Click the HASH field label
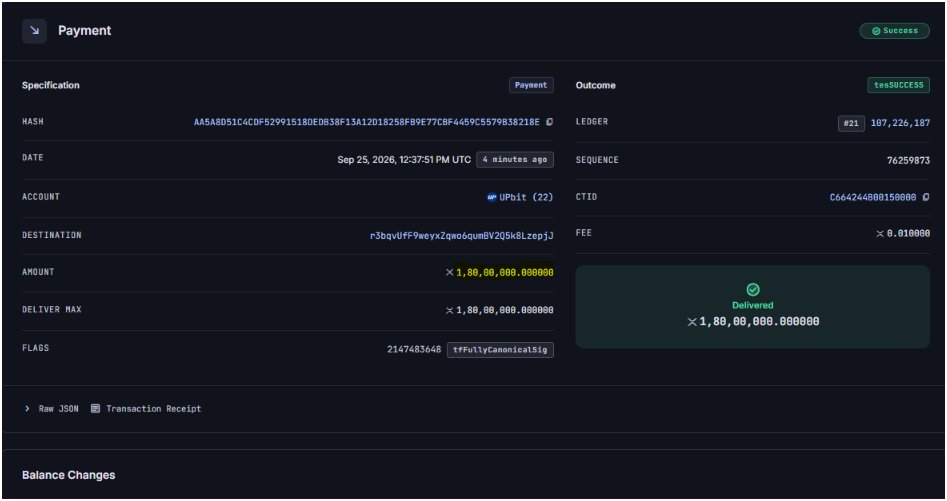Image resolution: width=947 pixels, height=501 pixels. [x=33, y=122]
